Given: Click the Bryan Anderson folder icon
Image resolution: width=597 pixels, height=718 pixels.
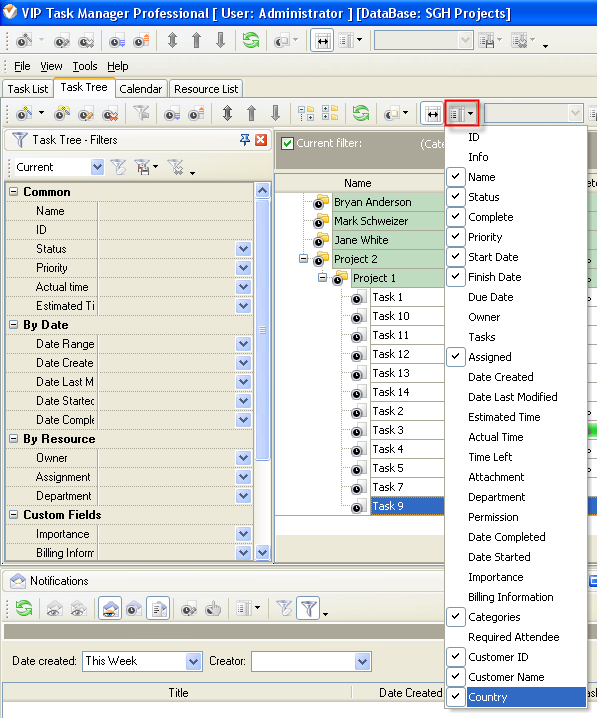Looking at the screenshot, I should click(x=320, y=201).
